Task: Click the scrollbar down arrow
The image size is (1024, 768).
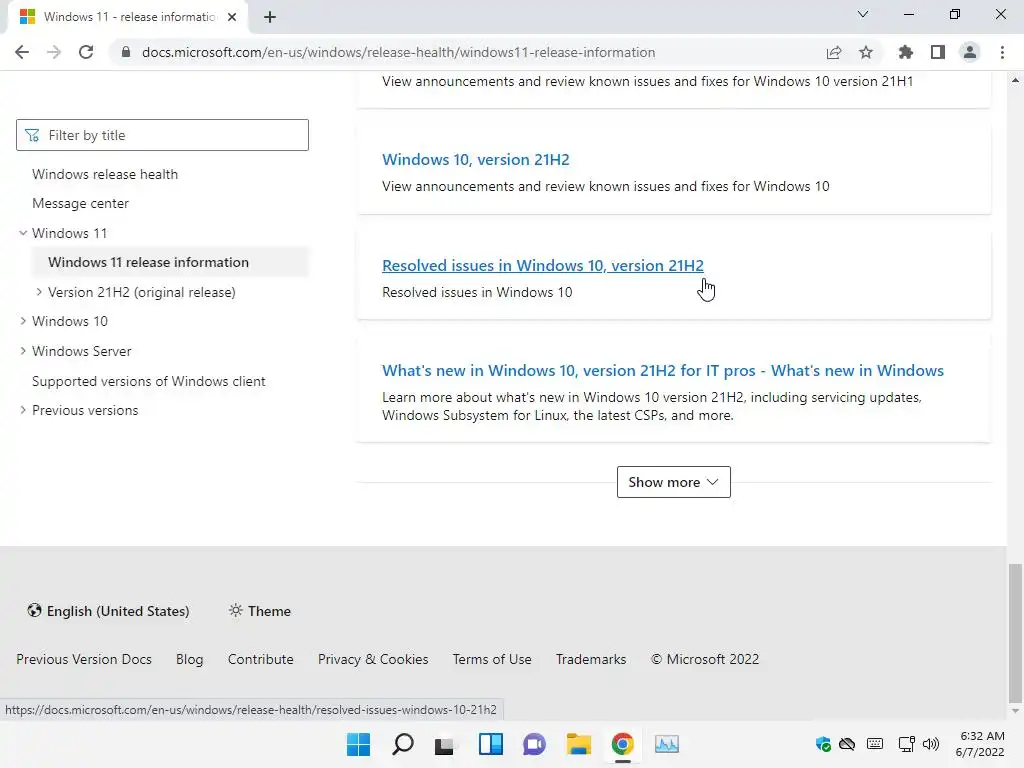Action: pos(1015,711)
